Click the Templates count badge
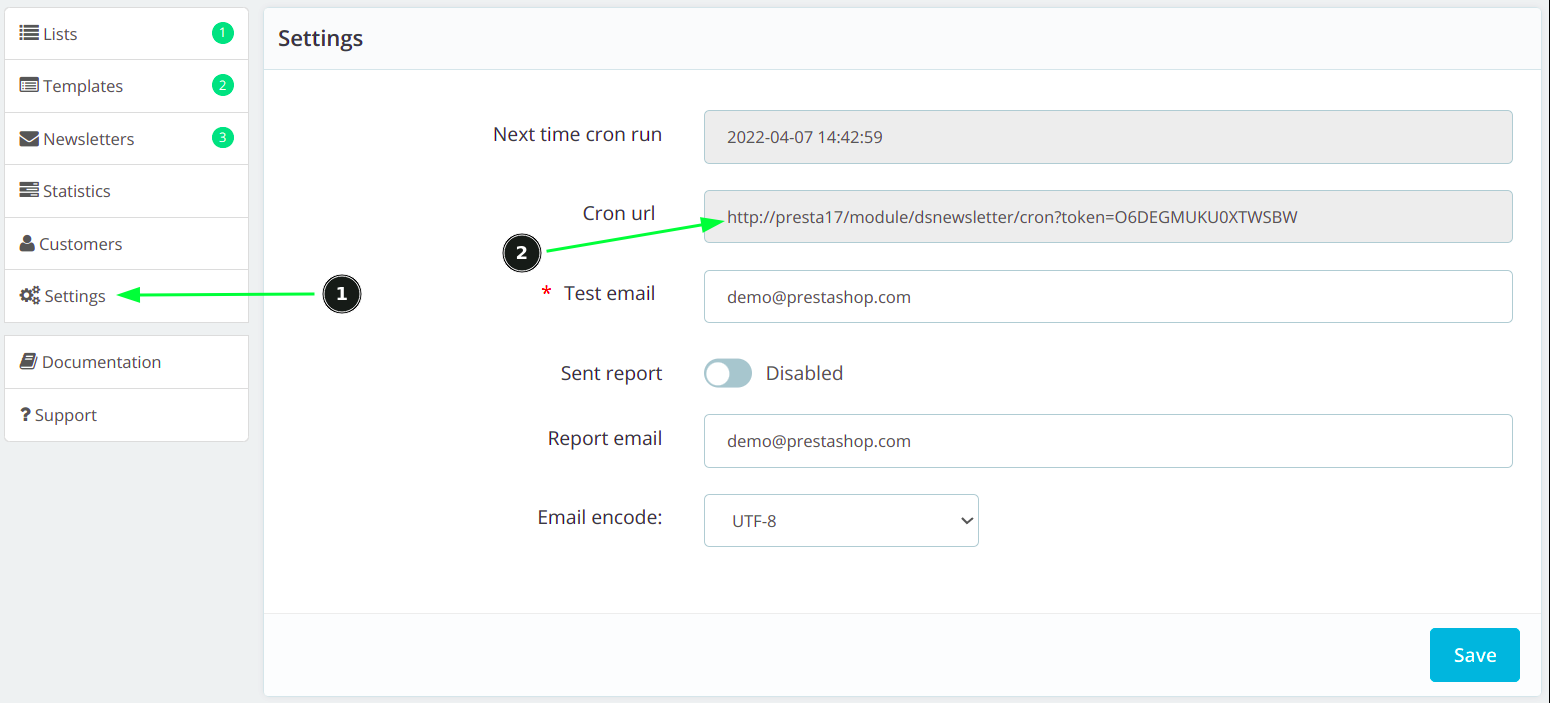The width and height of the screenshot is (1550, 703). pos(223,85)
